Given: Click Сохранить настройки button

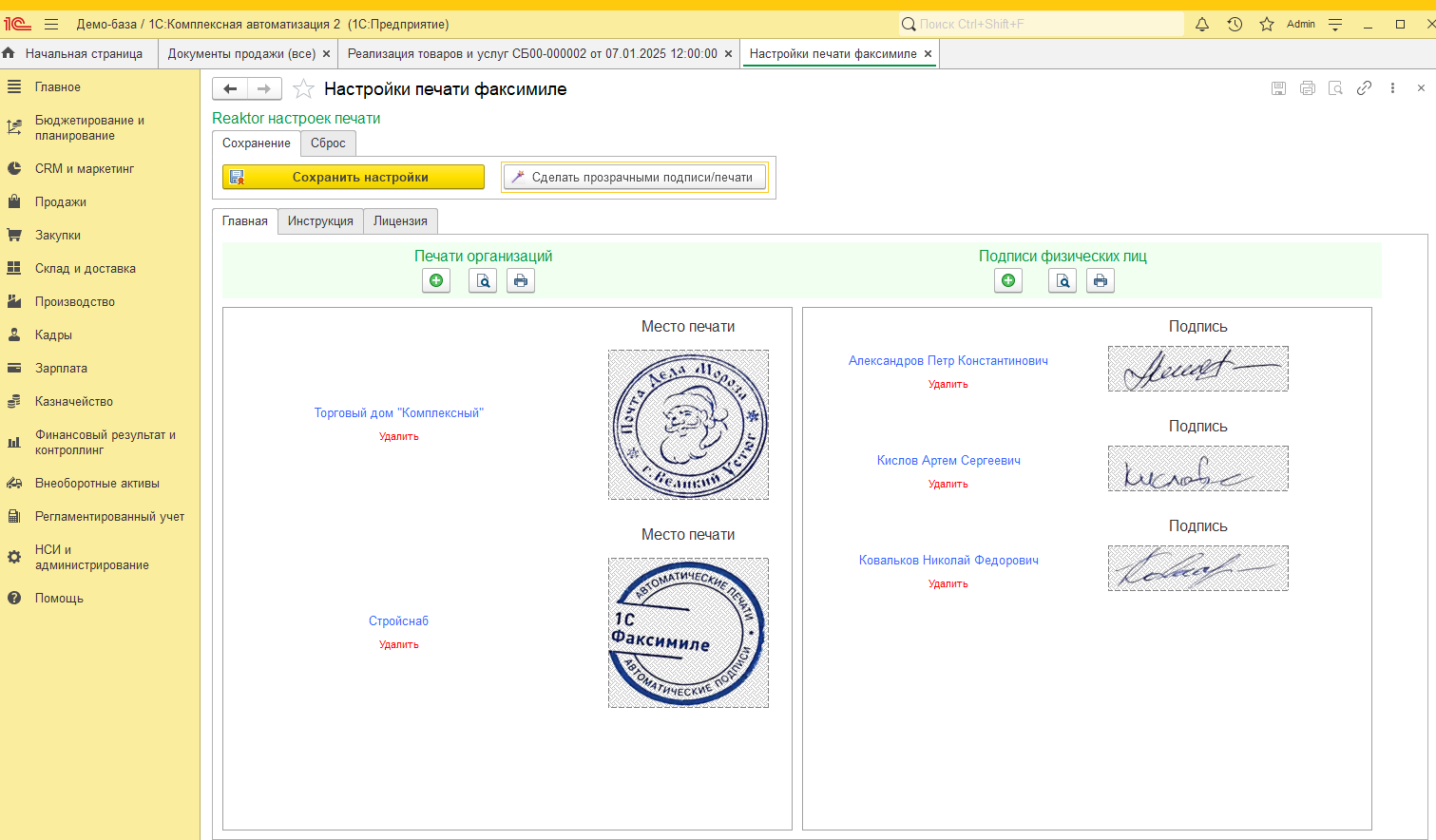Looking at the screenshot, I should point(354,178).
